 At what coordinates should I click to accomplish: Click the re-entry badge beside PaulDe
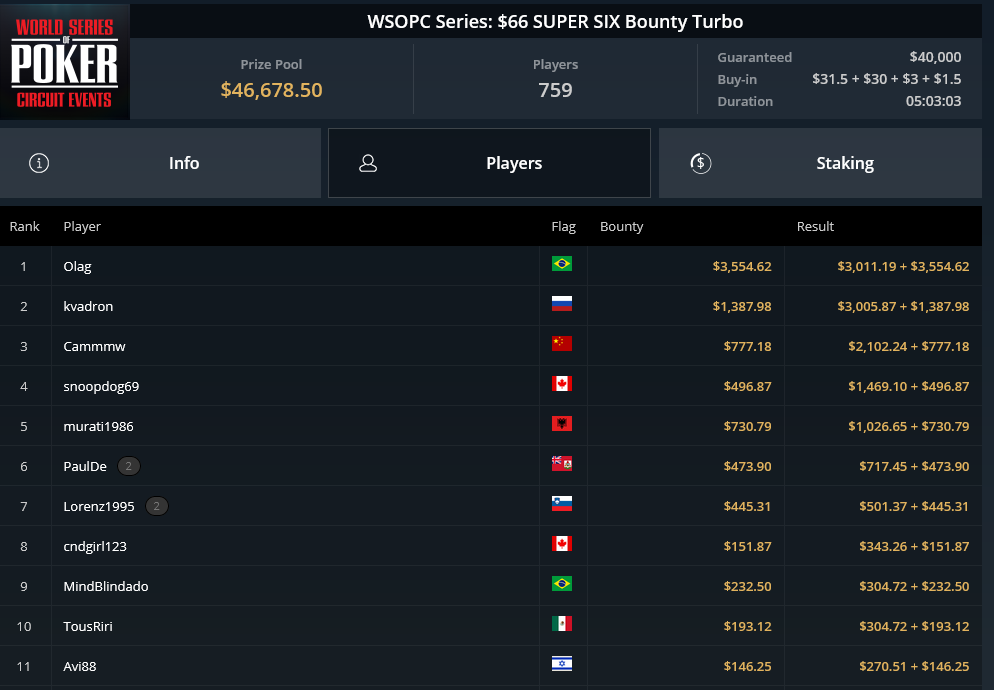click(129, 466)
